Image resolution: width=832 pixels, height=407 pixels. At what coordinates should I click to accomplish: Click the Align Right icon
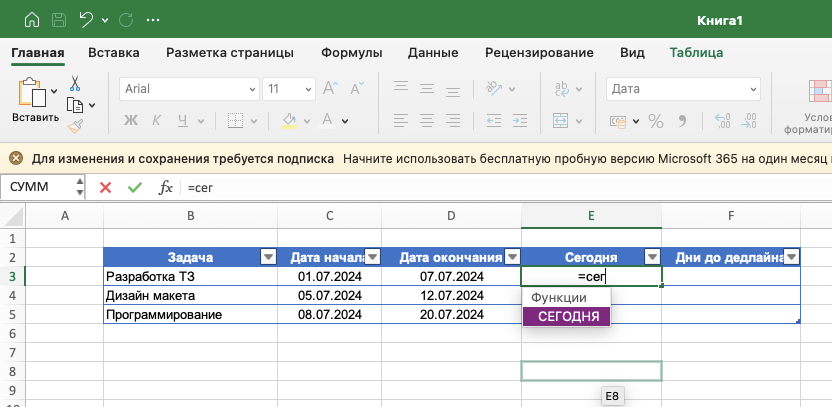[453, 121]
